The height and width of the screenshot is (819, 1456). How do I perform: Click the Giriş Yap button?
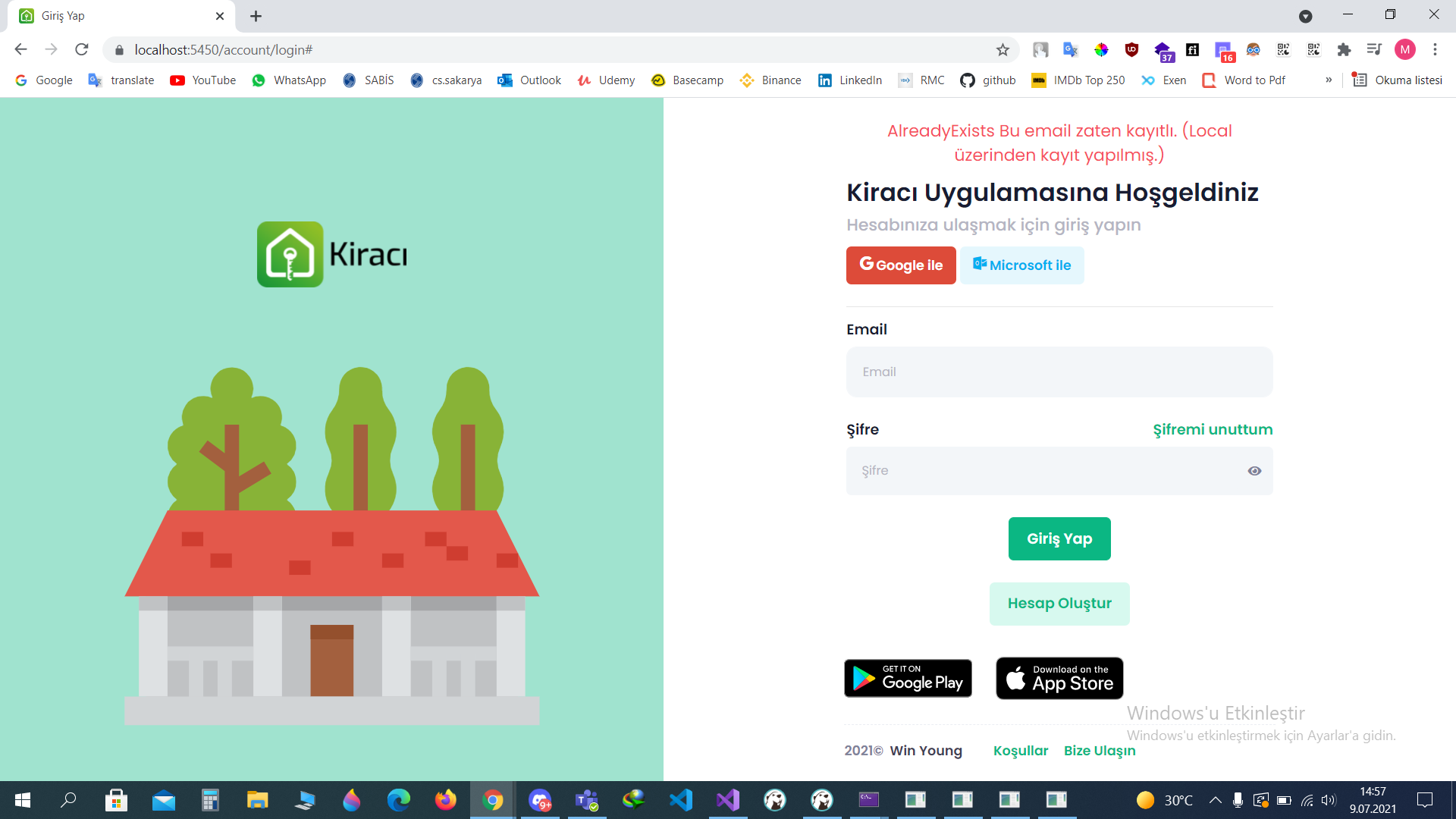[1059, 538]
